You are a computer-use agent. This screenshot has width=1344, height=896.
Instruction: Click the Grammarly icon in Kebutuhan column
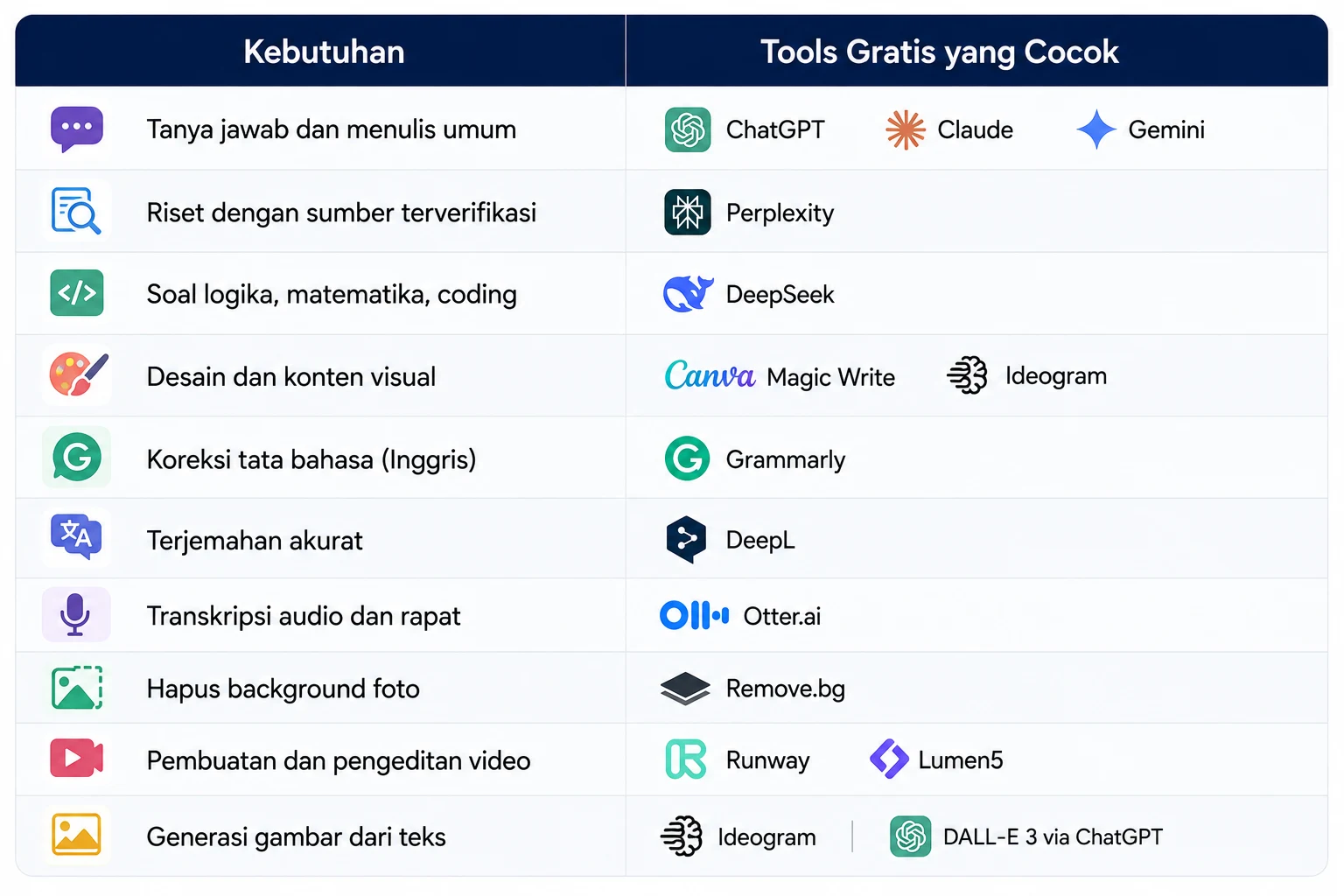click(x=77, y=457)
